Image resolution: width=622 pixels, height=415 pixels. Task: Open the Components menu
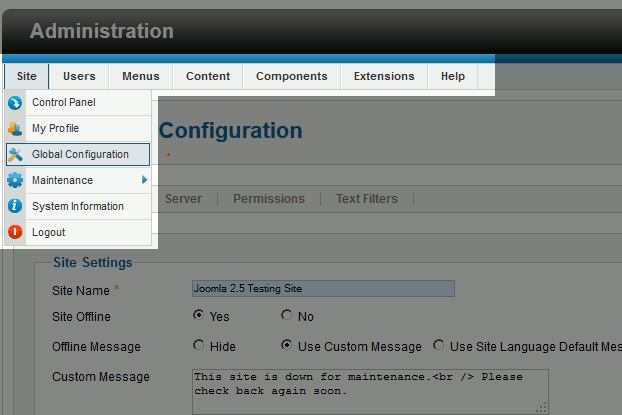click(x=291, y=76)
